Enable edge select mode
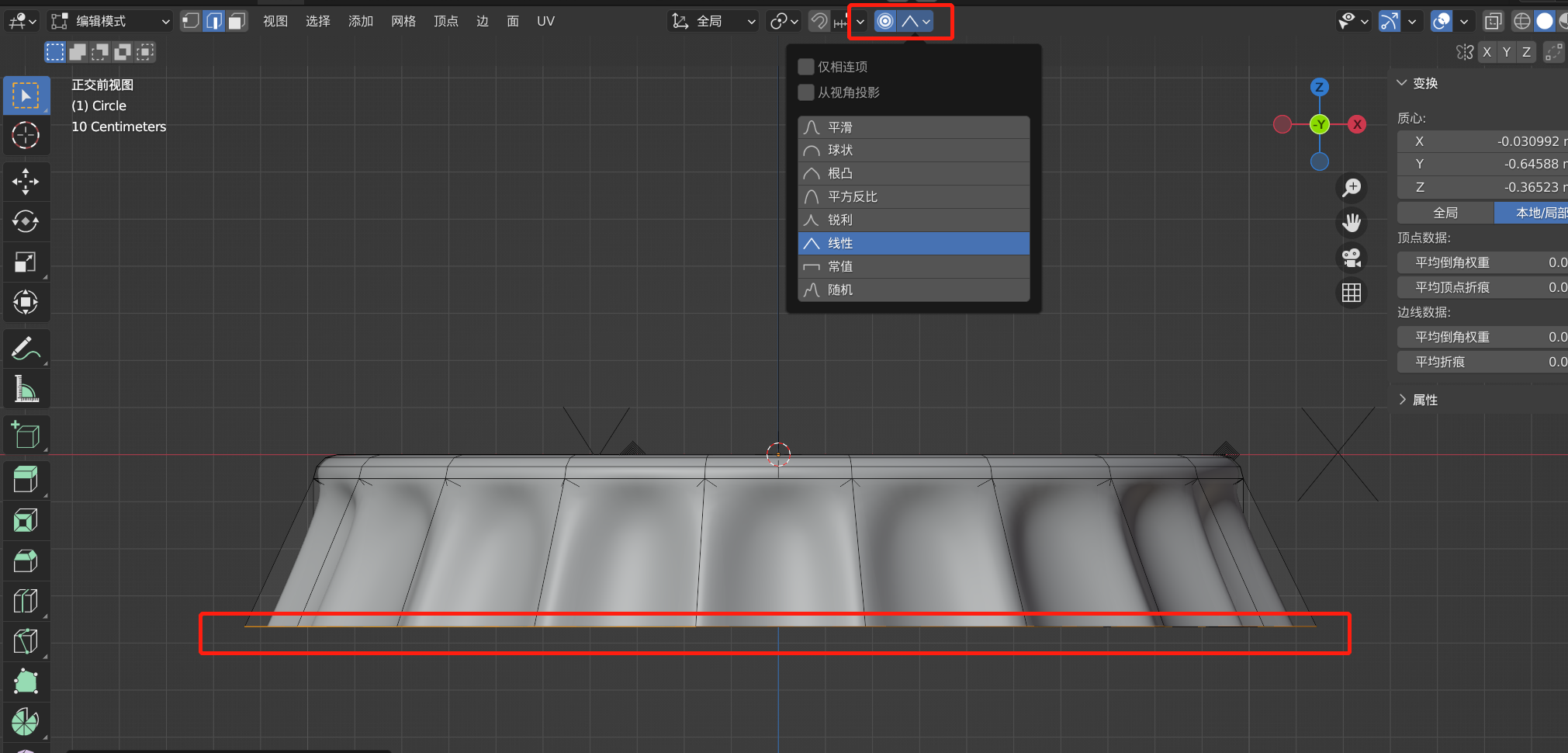The image size is (1568, 753). pos(214,21)
